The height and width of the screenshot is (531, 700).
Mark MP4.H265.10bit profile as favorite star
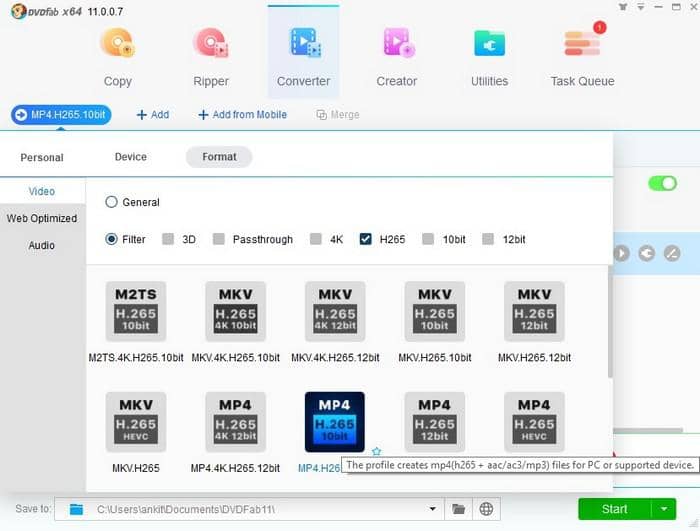coord(376,452)
